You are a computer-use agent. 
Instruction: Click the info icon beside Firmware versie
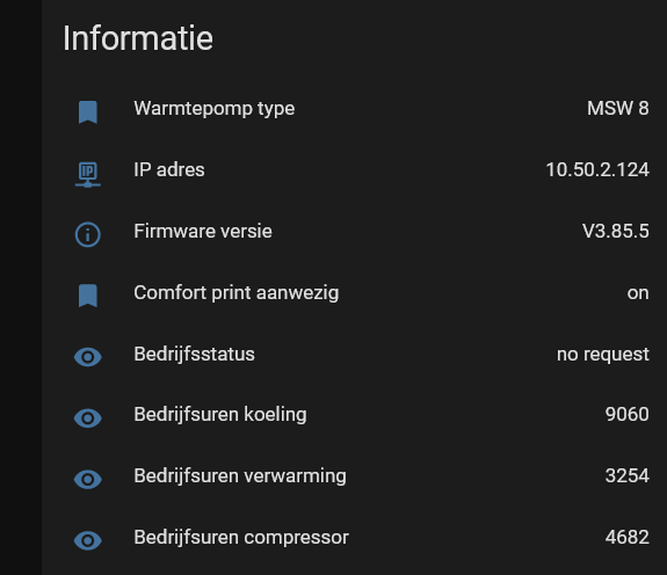coord(88,235)
